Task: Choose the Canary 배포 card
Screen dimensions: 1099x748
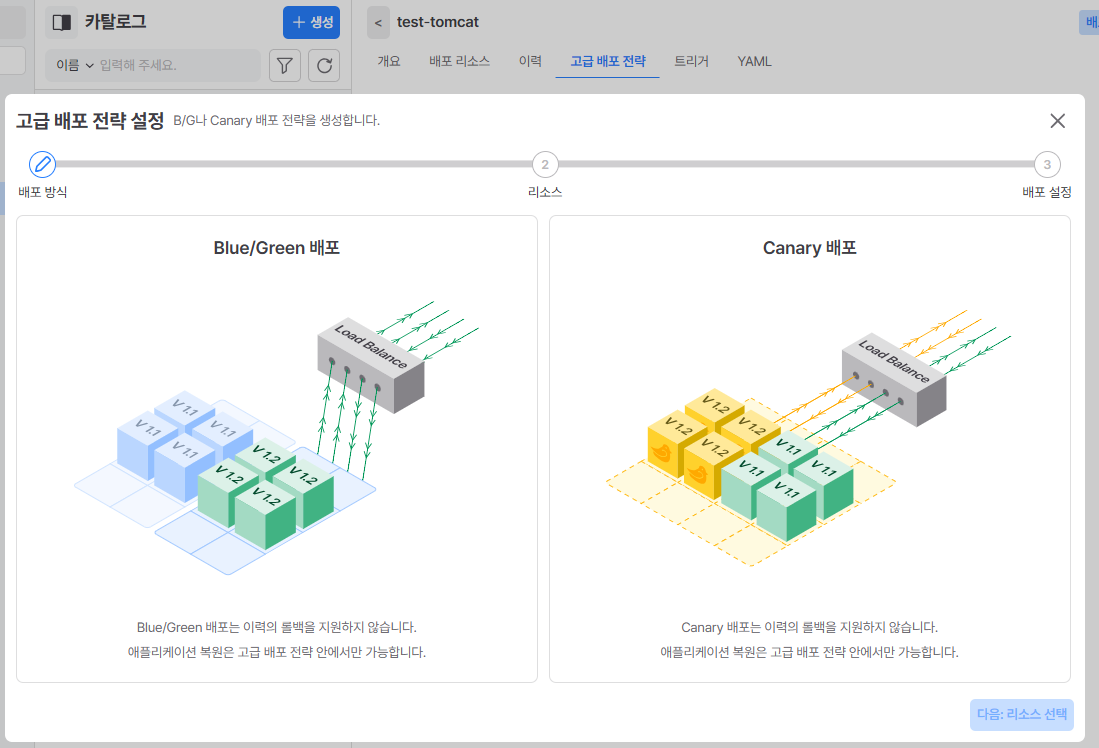Action: coord(810,449)
